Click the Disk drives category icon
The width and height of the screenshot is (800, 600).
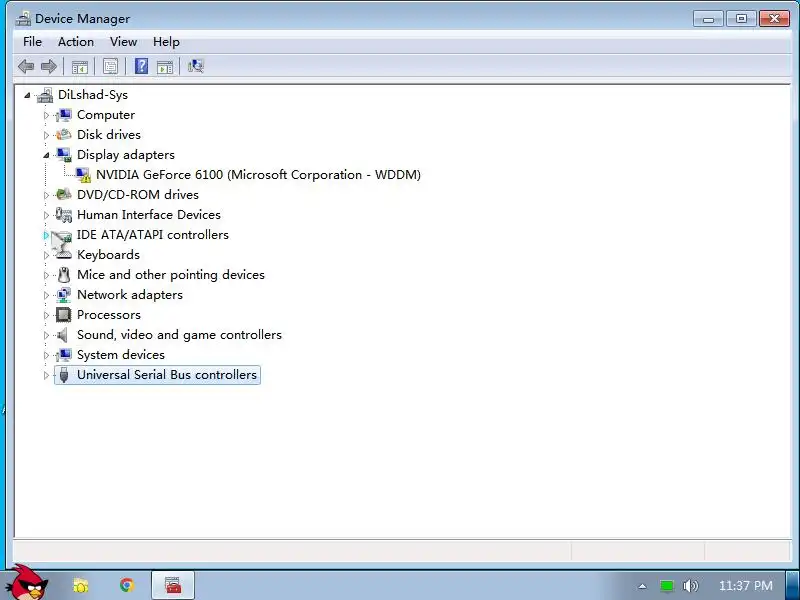(64, 135)
